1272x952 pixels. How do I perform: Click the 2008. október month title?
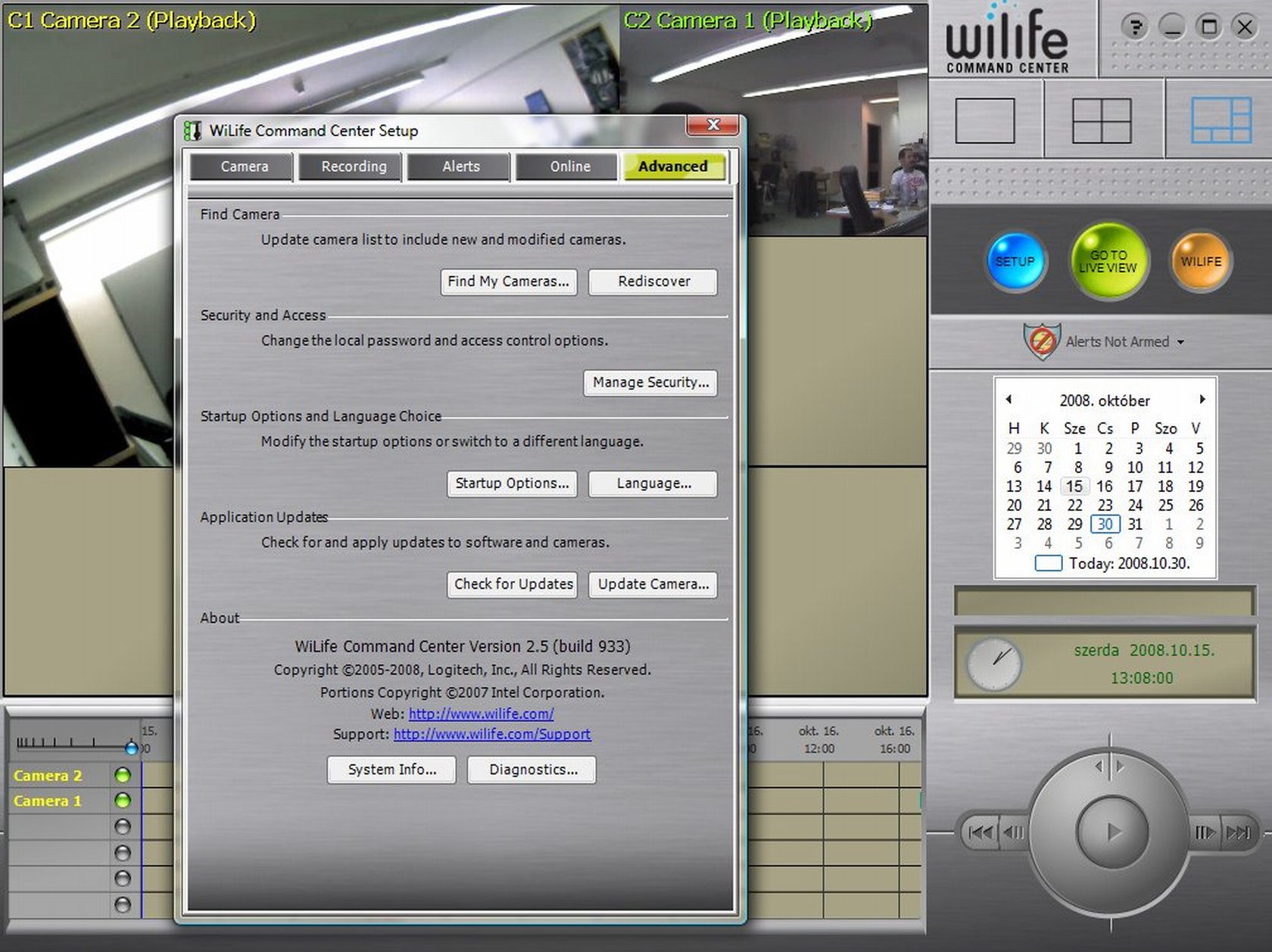[1105, 400]
